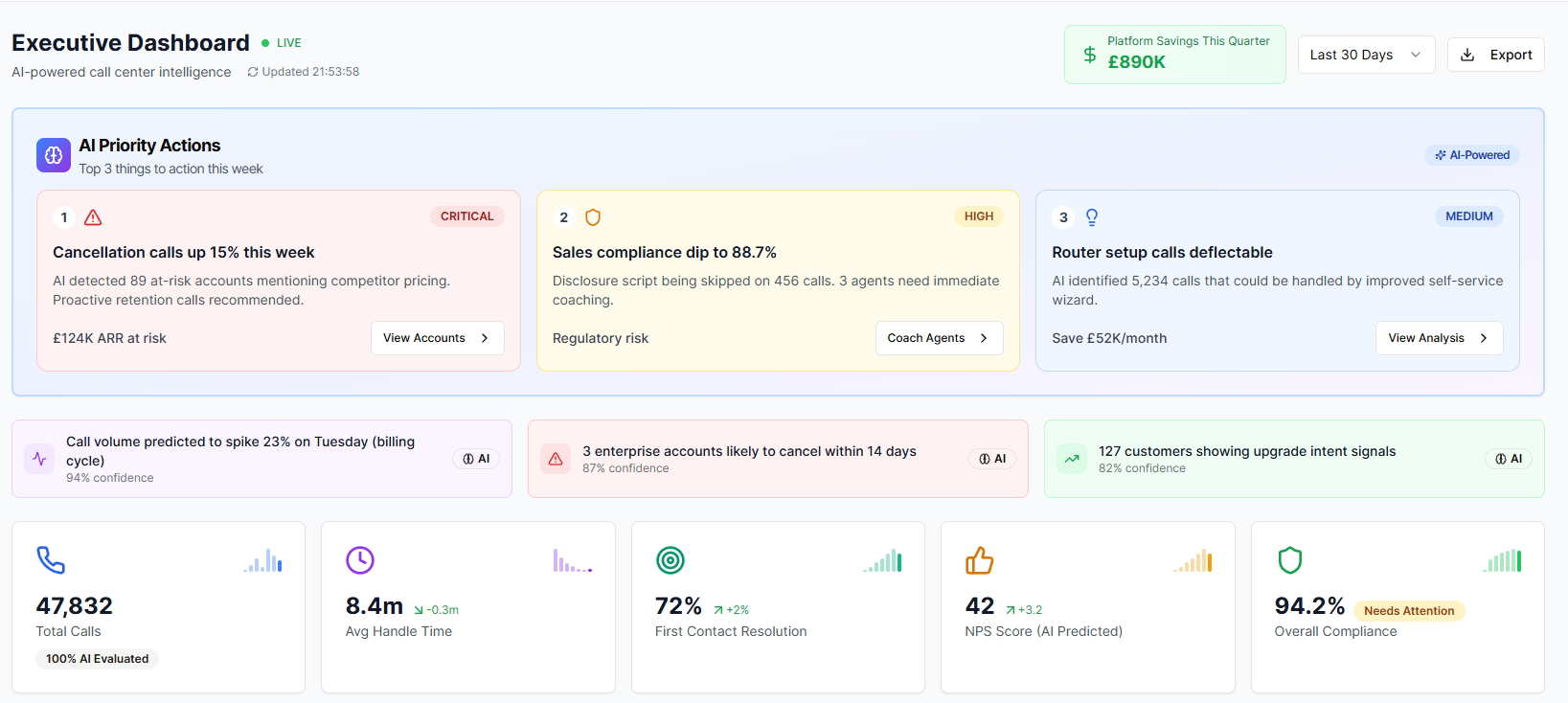Click the -0.3m change indicator
The width and height of the screenshot is (1568, 703).
pos(437,610)
